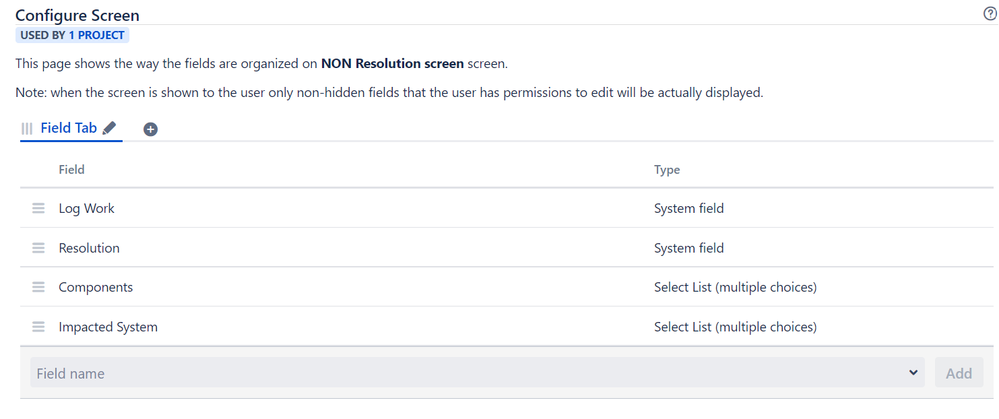Image resolution: width=999 pixels, height=419 pixels.
Task: Expand the Field name dropdown arrow
Action: coord(914,373)
